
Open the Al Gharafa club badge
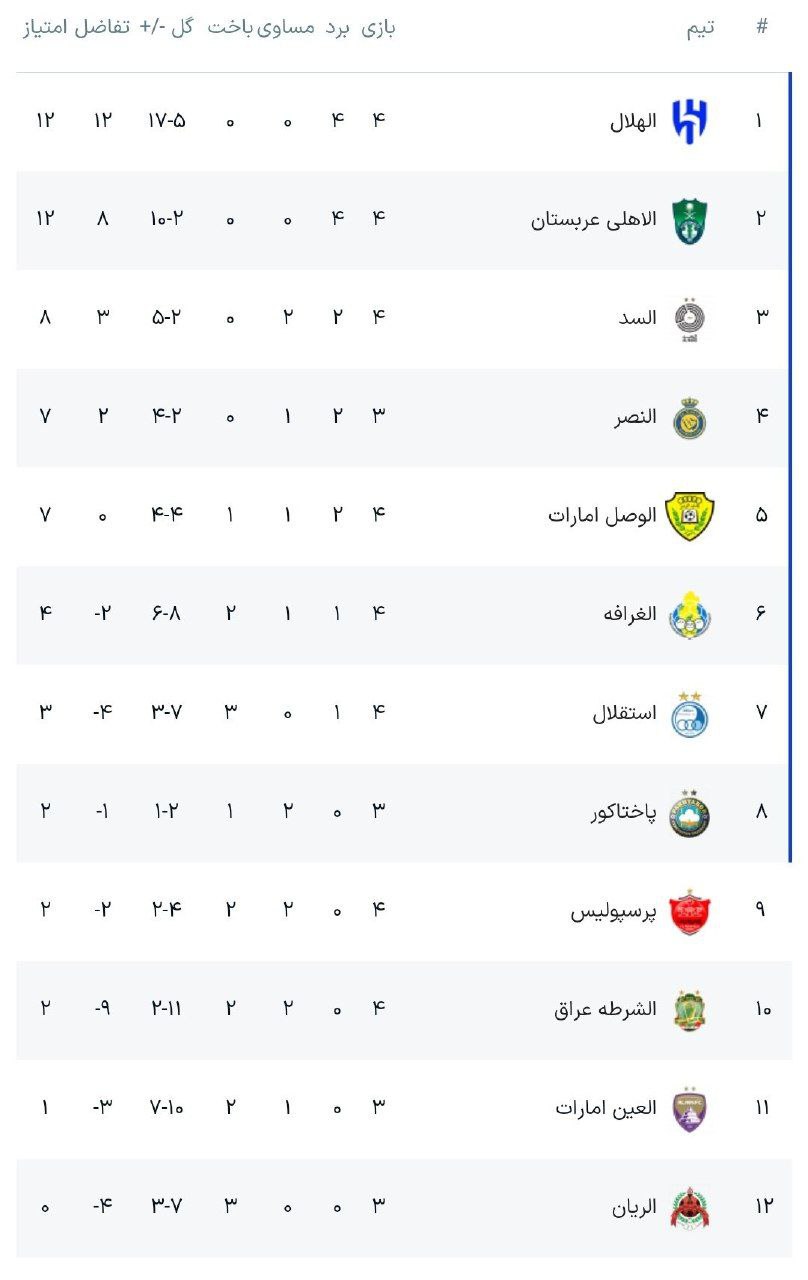point(689,614)
